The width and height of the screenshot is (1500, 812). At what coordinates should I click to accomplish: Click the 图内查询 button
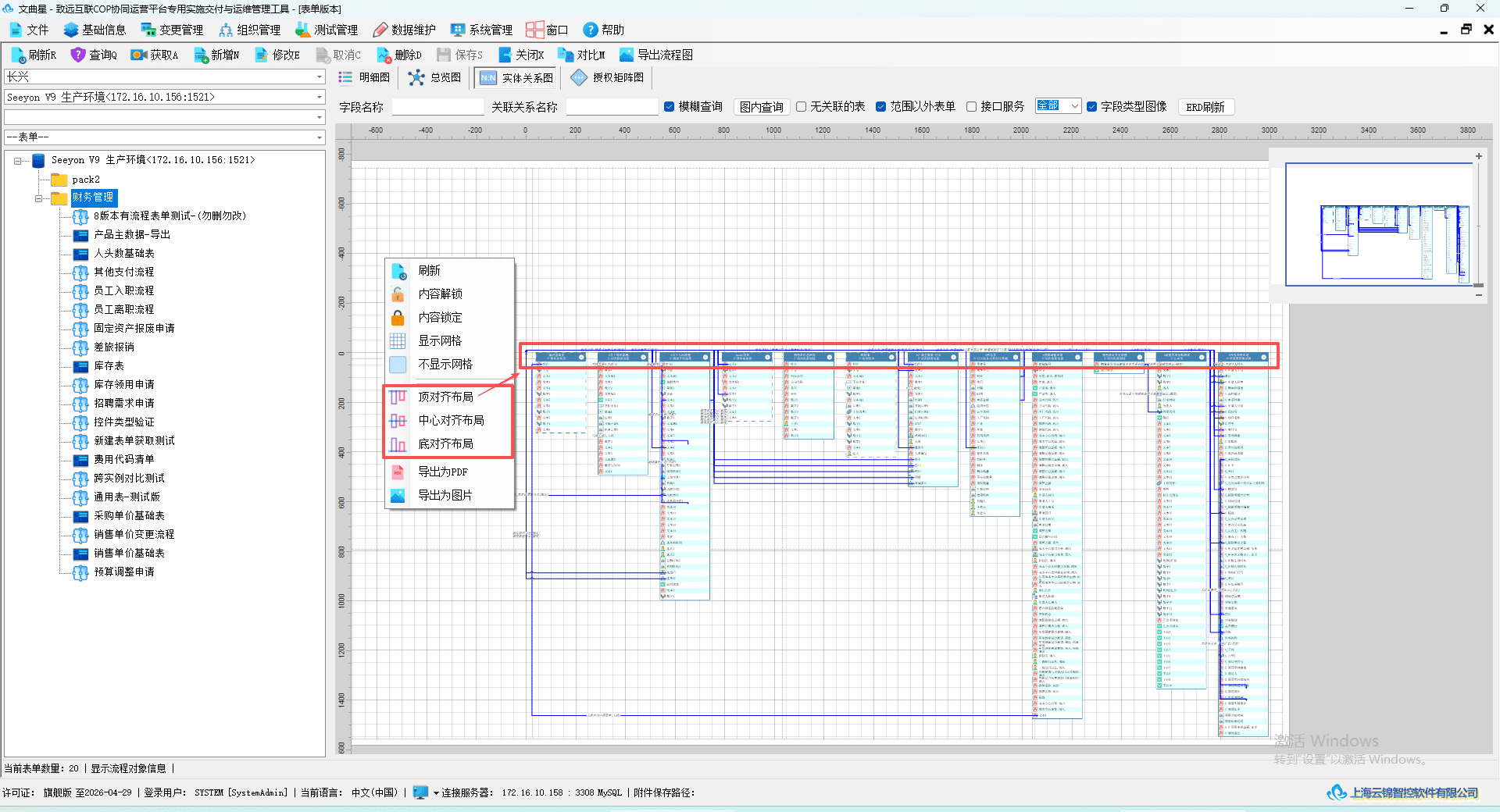[762, 107]
